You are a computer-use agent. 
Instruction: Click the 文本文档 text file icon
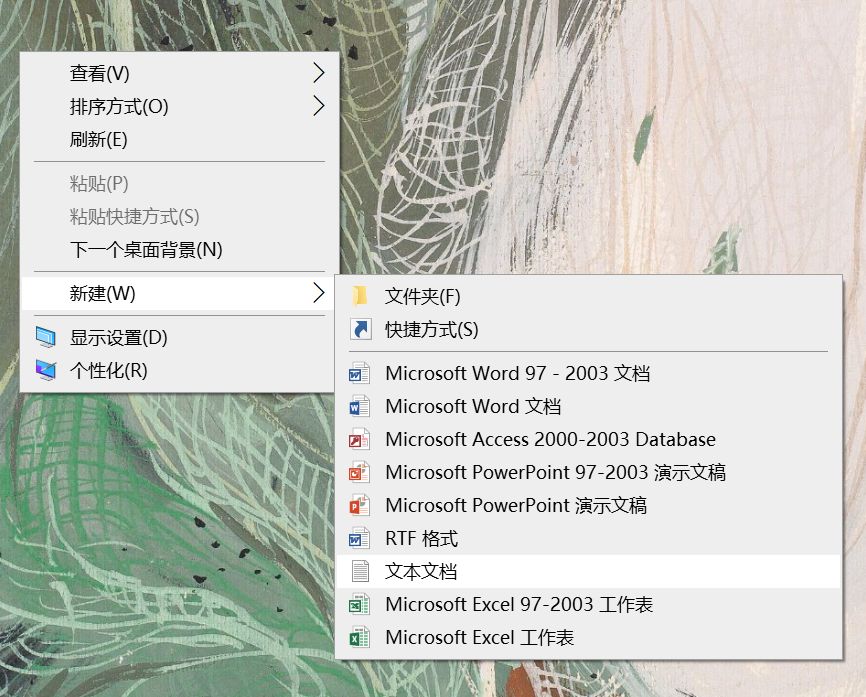tap(357, 571)
